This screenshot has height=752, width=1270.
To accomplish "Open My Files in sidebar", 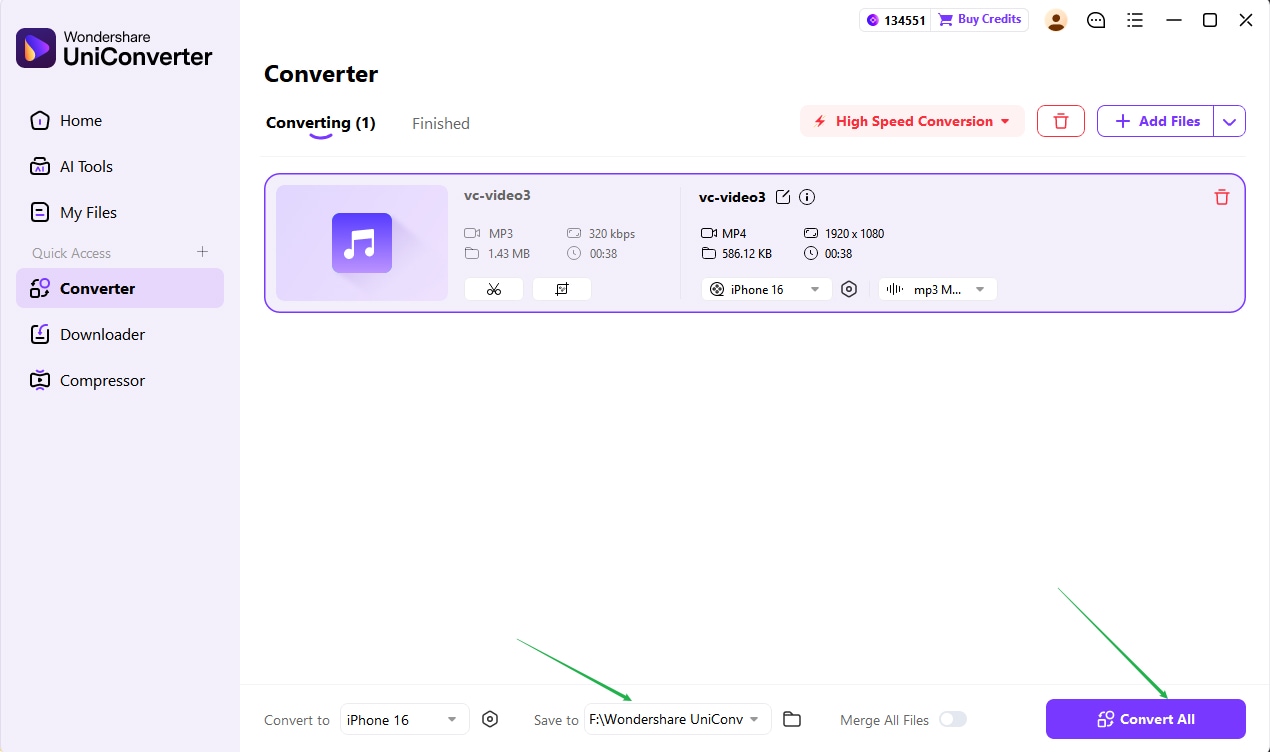I will (x=120, y=213).
